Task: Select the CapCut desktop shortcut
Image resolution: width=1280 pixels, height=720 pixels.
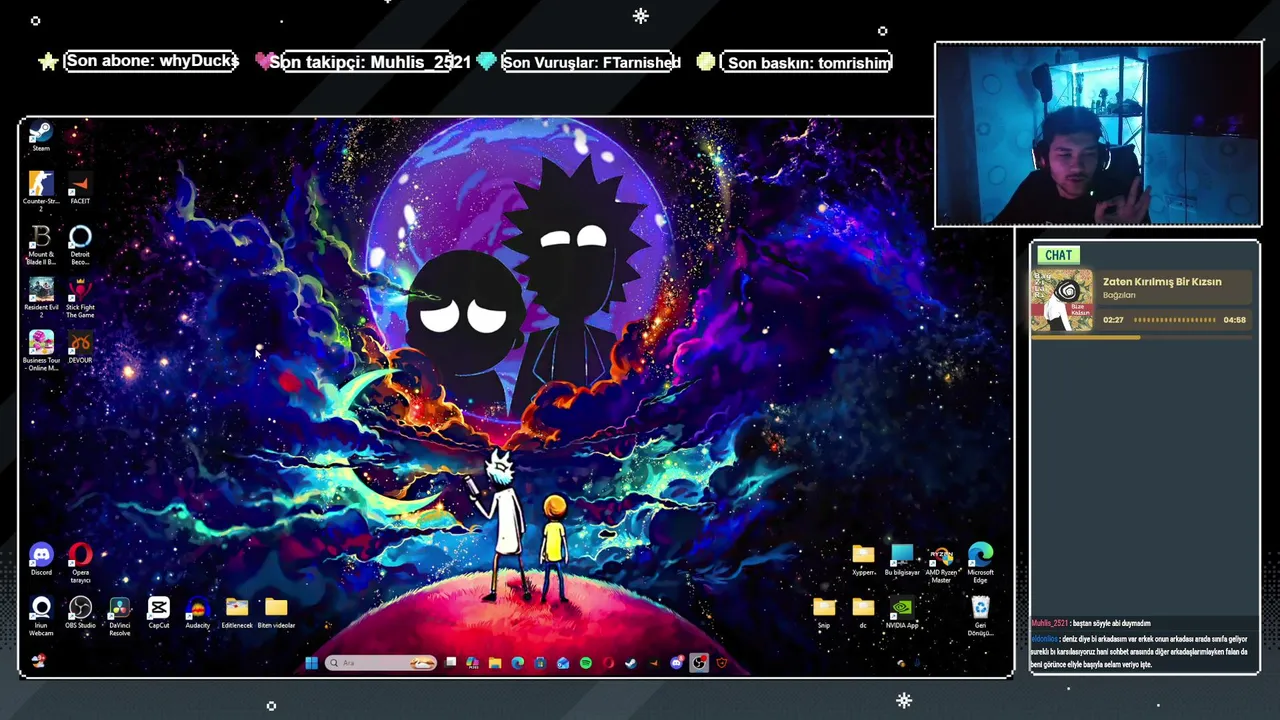Action: (x=158, y=612)
